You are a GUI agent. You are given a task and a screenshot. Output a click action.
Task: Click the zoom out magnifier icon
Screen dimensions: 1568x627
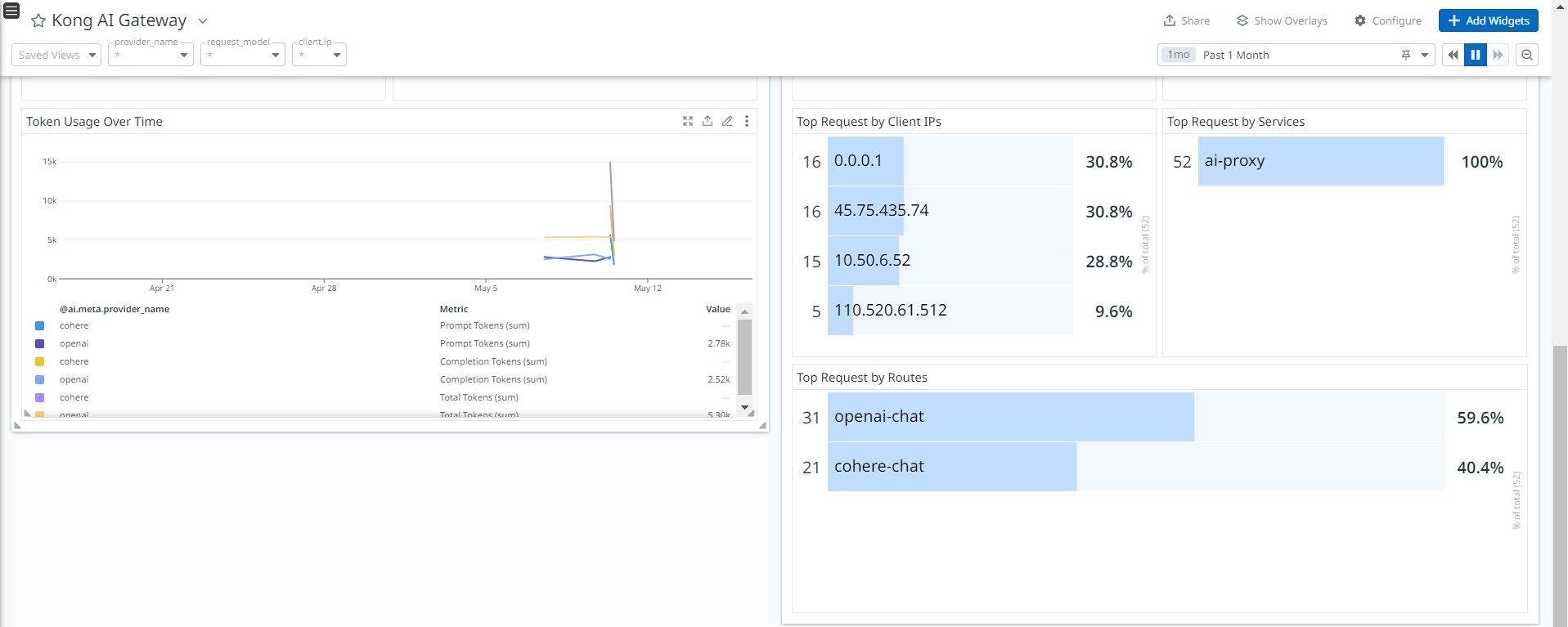pyautogui.click(x=1526, y=55)
